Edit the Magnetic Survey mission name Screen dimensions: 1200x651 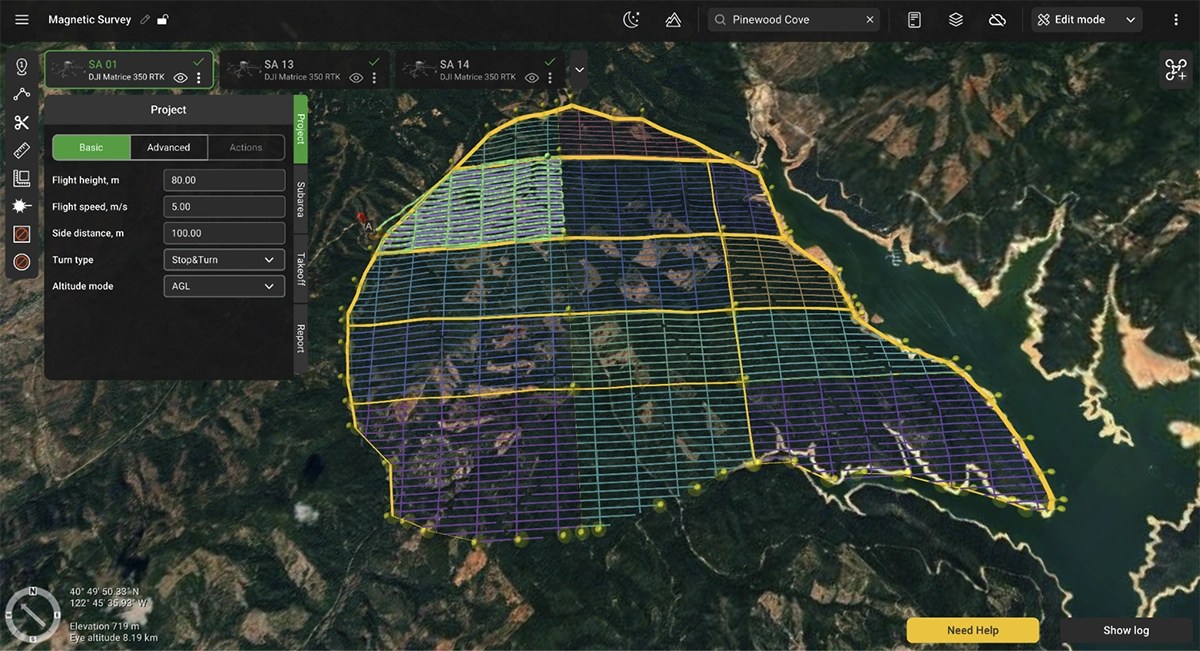[x=145, y=19]
